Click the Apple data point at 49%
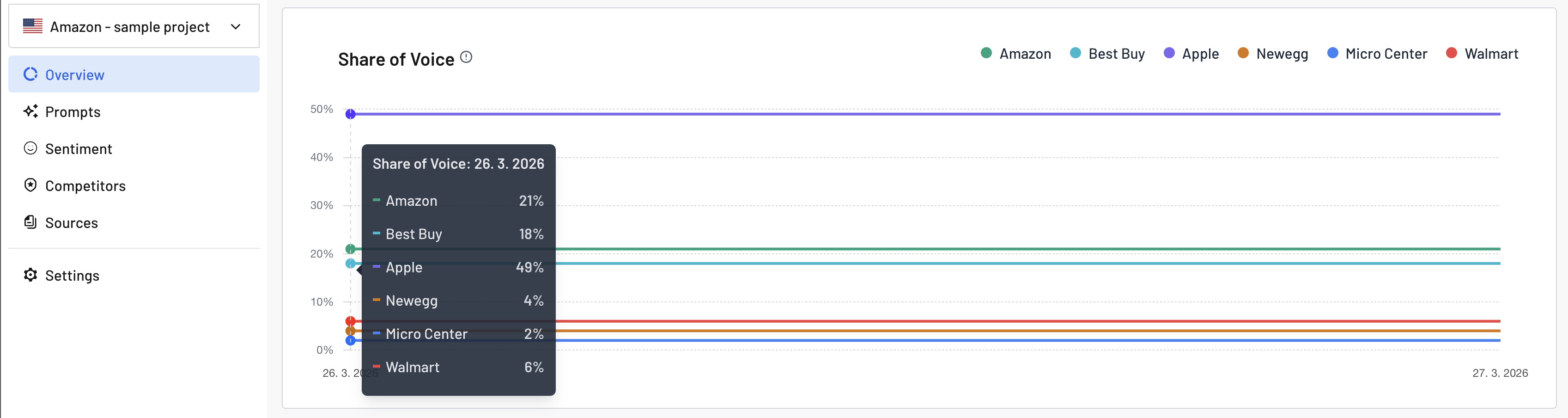 (351, 114)
